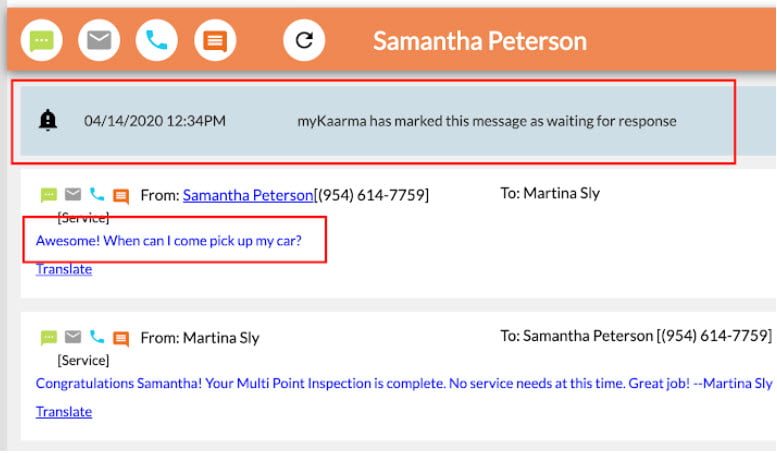Click 'To: Samantha Peterson [(954) 614-7759]' text
Image resolution: width=777 pixels, height=453 pixels.
coord(636,336)
